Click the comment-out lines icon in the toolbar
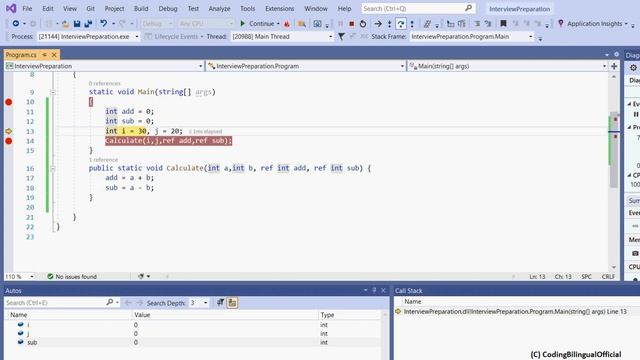The width and height of the screenshot is (640, 360). [477, 24]
